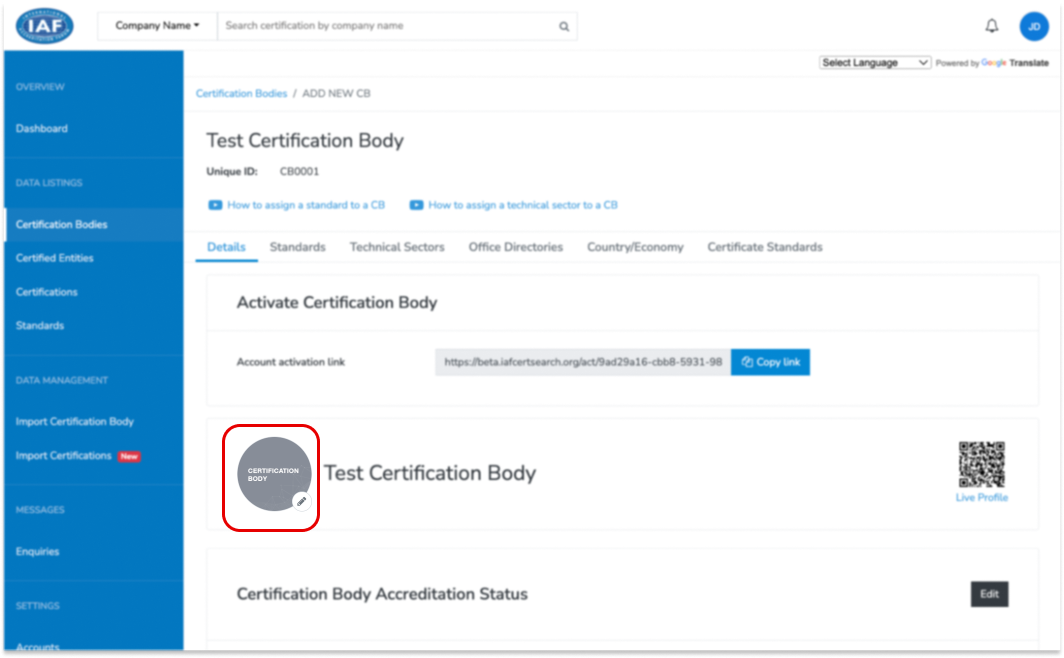The height and width of the screenshot is (658, 1064).
Task: Select the account activation link field
Action: click(x=582, y=362)
